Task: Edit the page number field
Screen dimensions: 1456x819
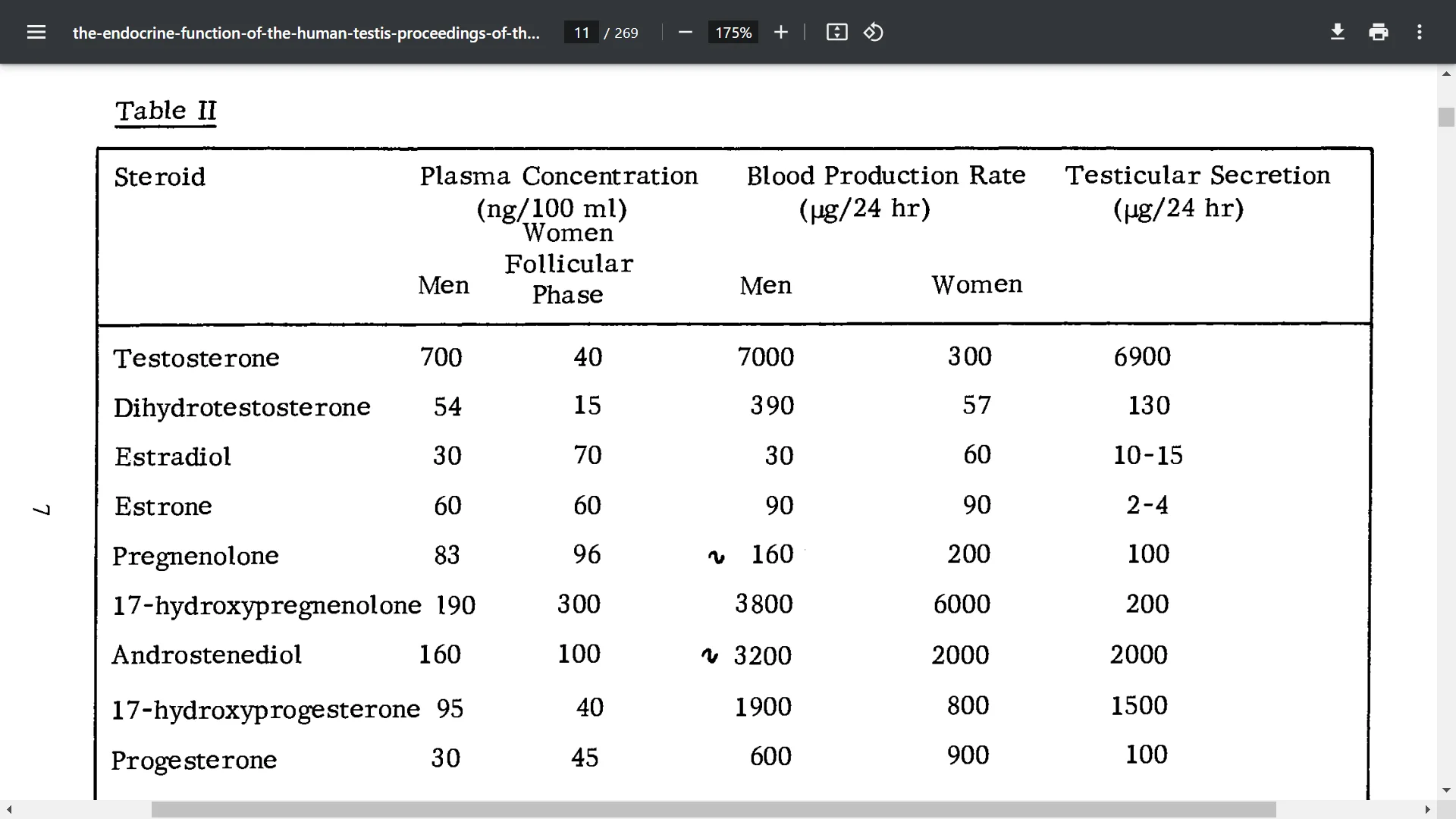Action: coord(582,32)
